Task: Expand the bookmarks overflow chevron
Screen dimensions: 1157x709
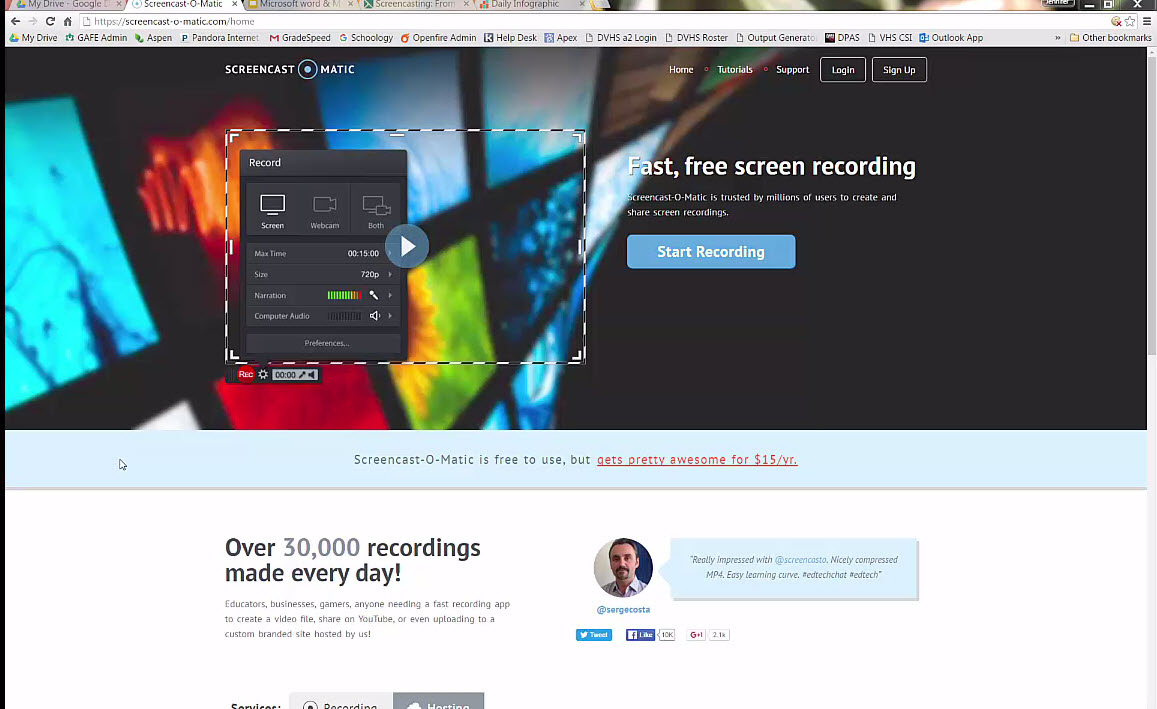Action: point(1057,38)
